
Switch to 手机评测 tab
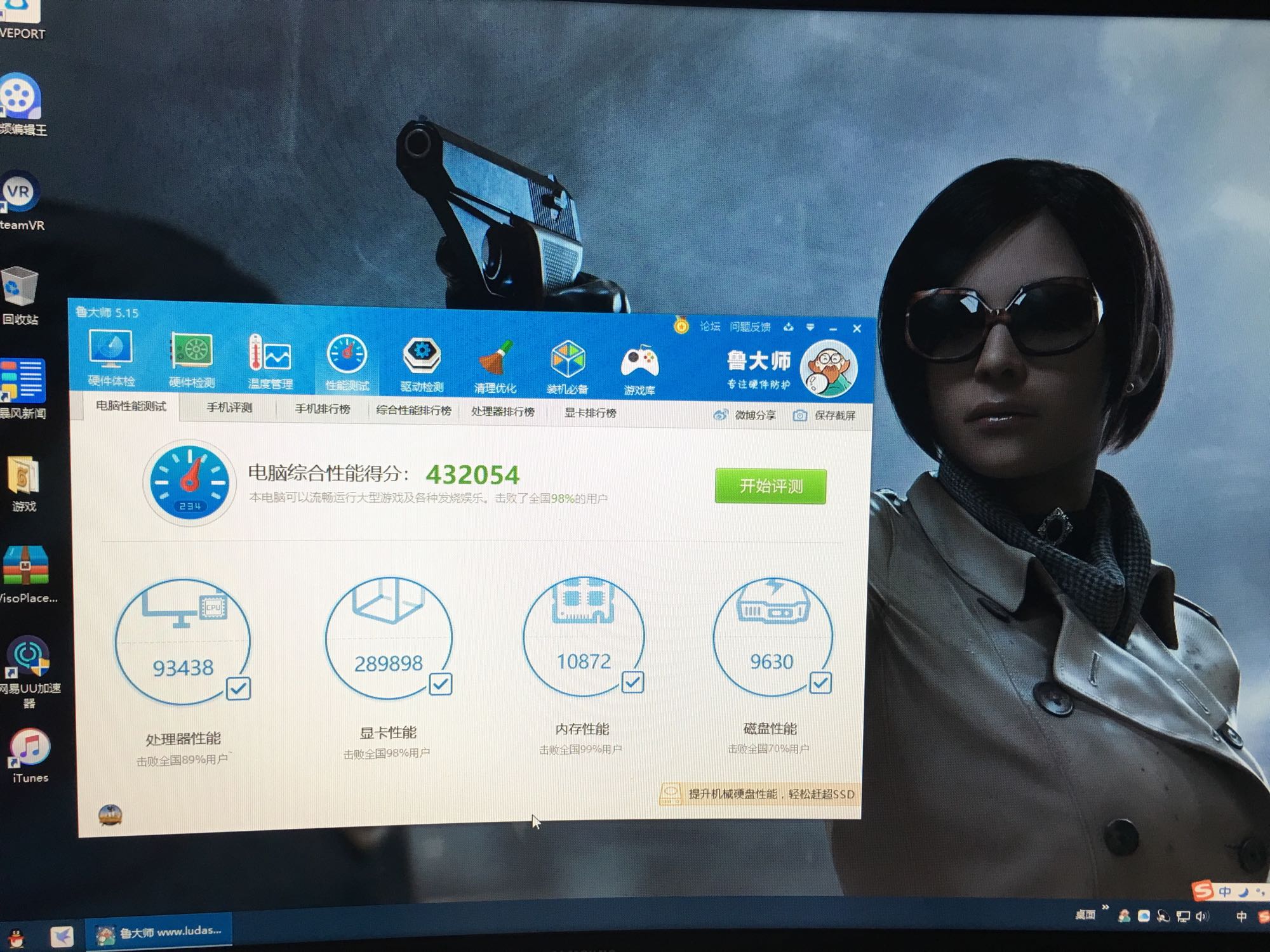click(x=229, y=407)
